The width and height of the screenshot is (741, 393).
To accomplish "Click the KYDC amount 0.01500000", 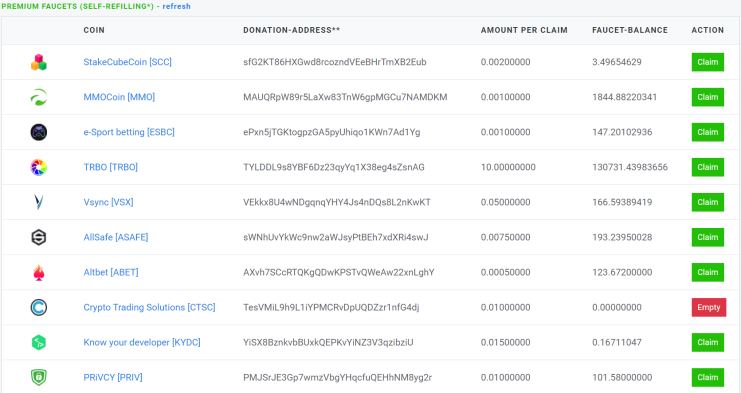I will 506,342.
